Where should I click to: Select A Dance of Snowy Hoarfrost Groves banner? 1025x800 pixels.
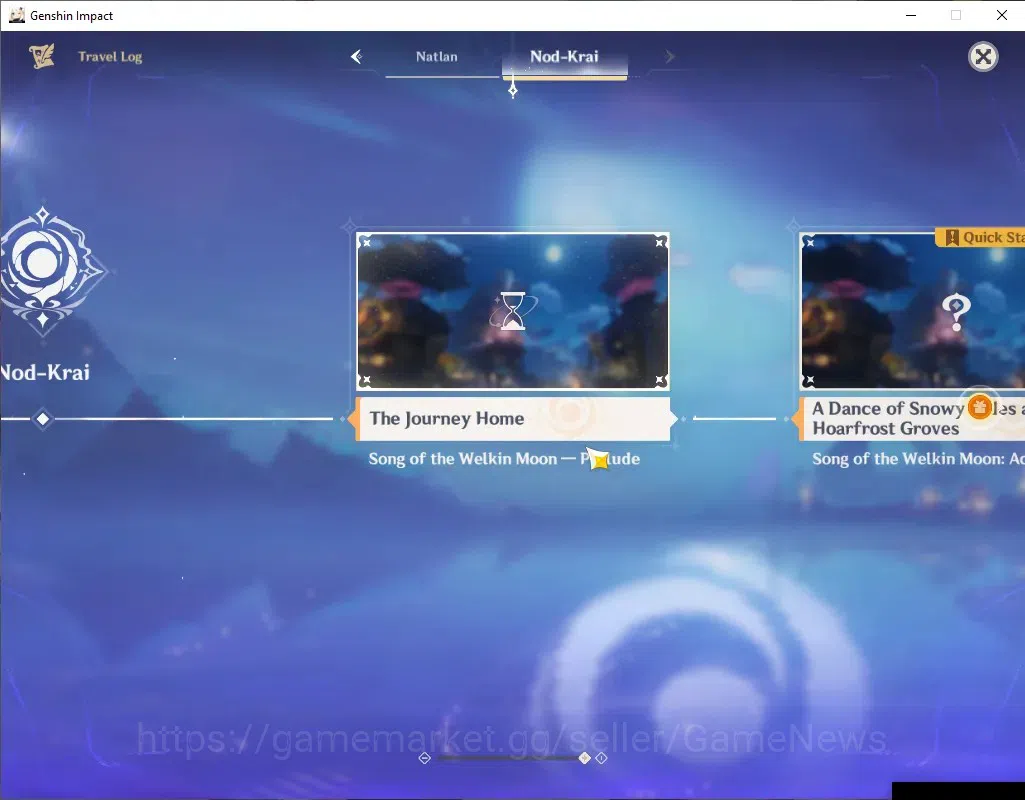910,418
